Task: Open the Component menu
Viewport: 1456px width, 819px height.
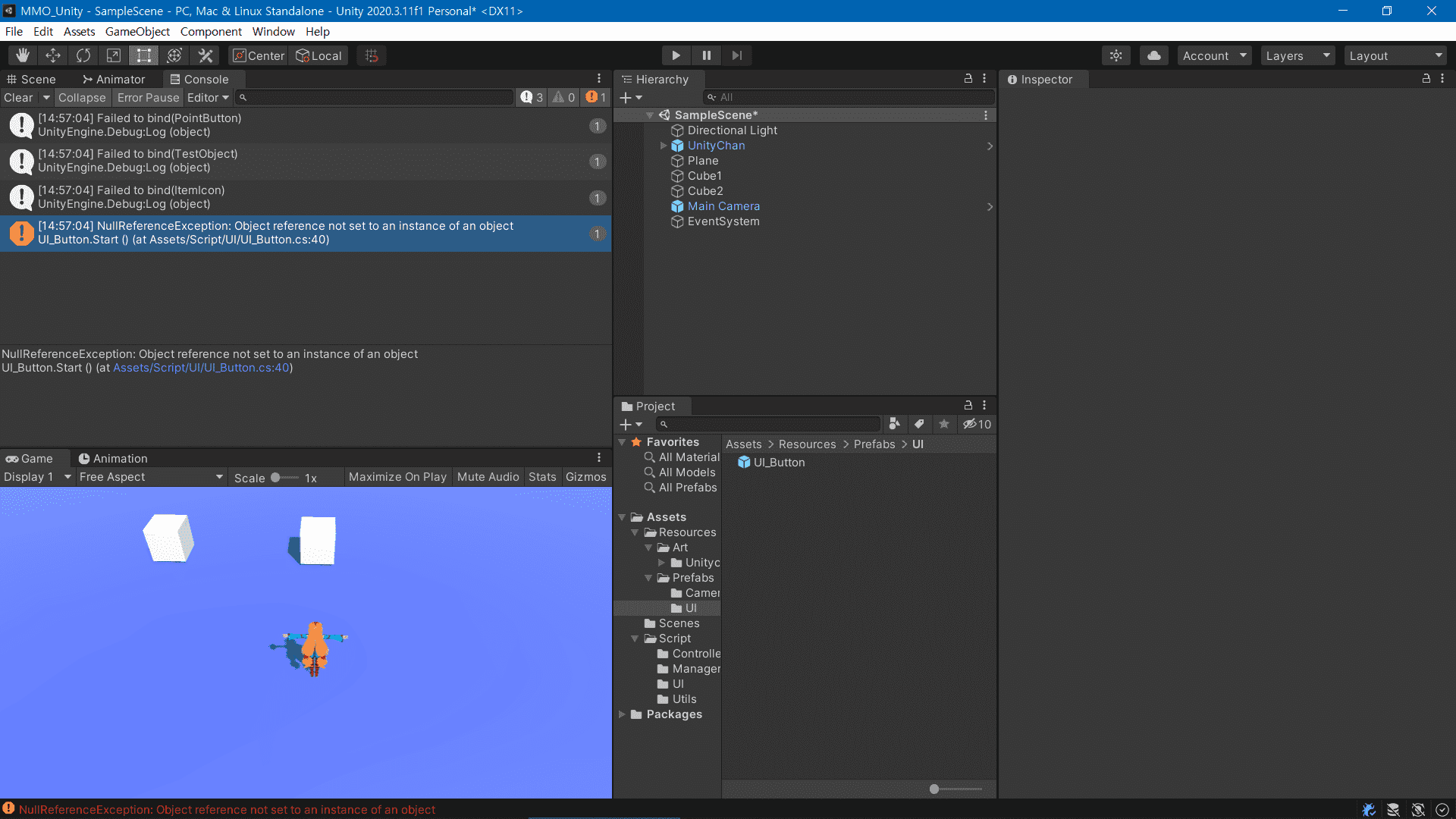Action: 211,31
